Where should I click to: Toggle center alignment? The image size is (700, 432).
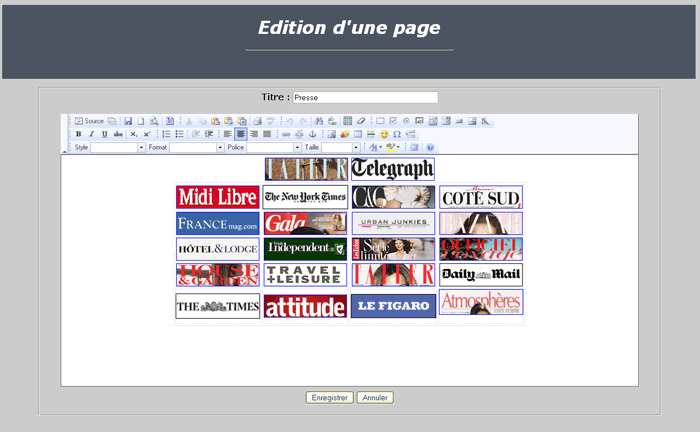[241, 134]
